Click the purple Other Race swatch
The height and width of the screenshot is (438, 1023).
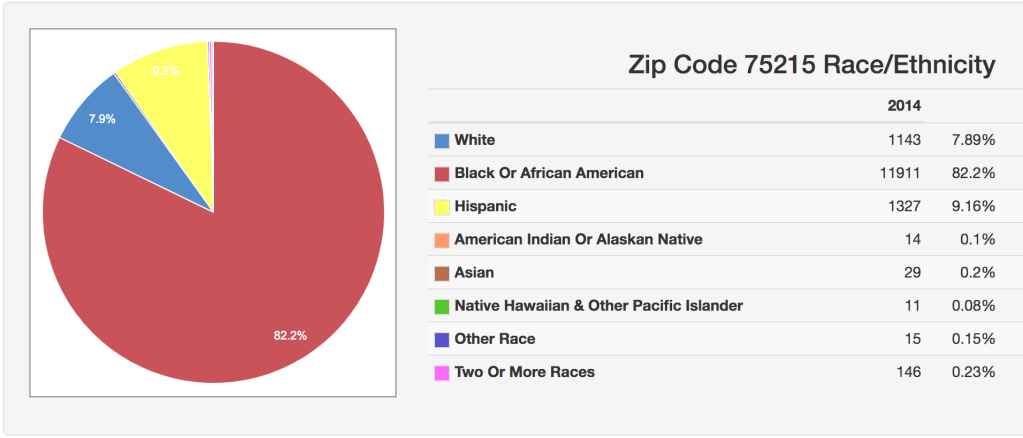442,340
